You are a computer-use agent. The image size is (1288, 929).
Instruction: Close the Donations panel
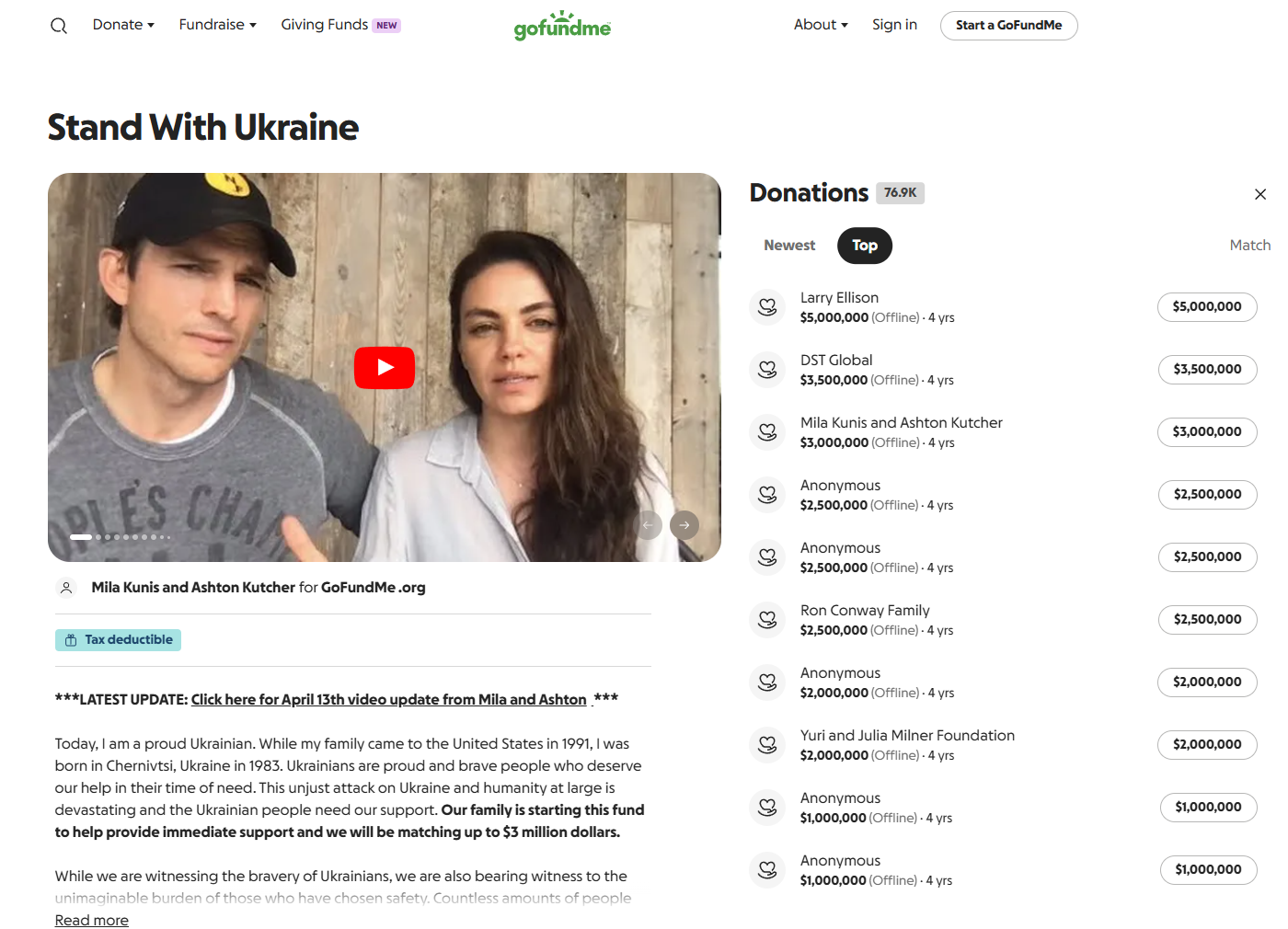[x=1260, y=194]
